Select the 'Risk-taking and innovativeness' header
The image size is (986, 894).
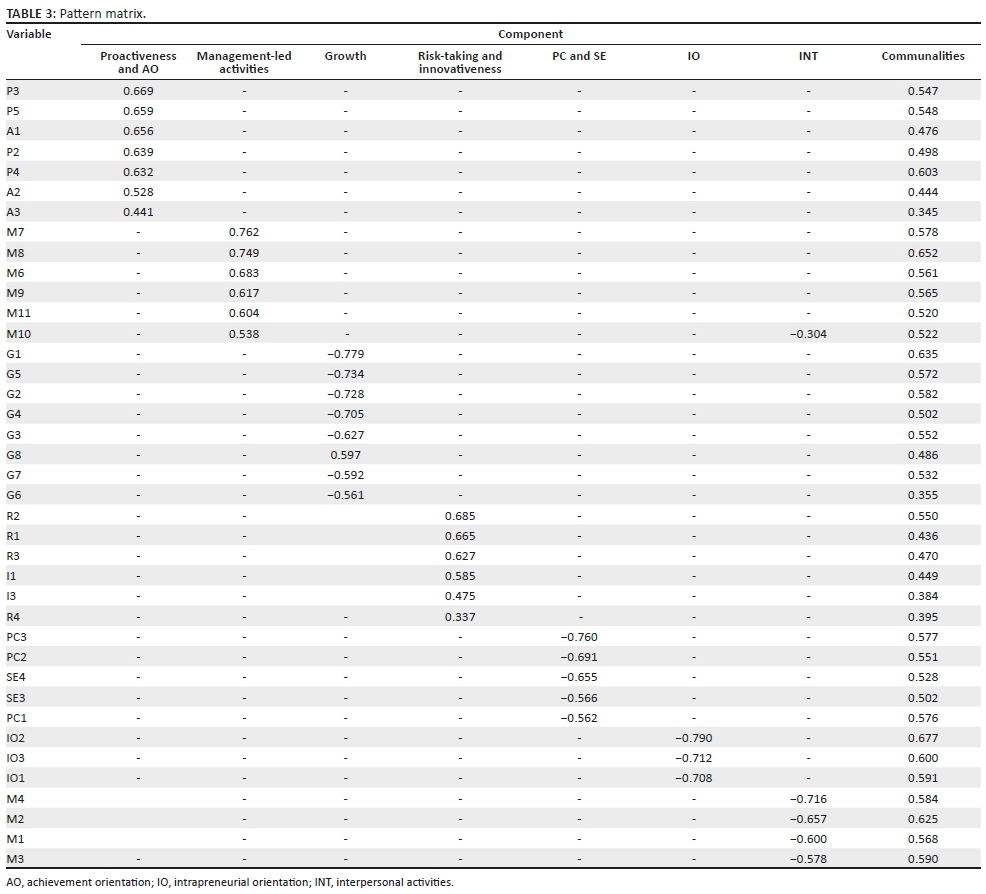[x=459, y=63]
